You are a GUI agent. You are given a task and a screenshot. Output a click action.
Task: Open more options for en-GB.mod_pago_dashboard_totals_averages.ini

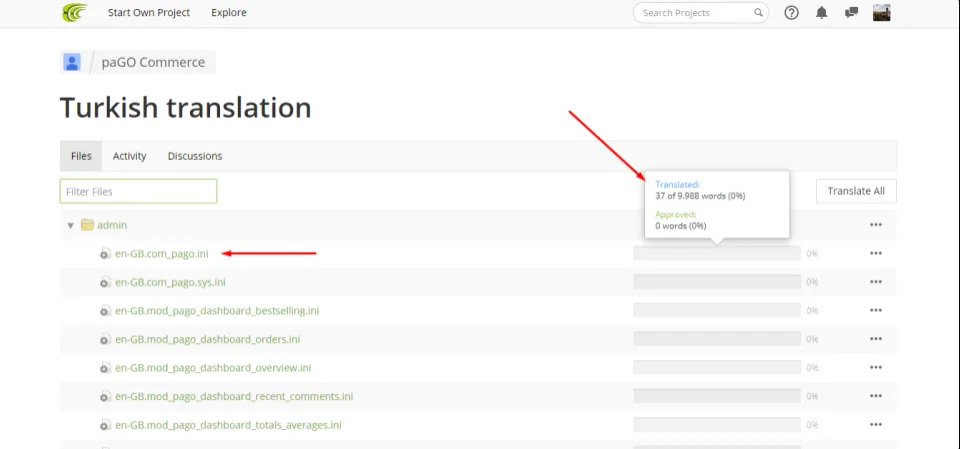click(876, 424)
